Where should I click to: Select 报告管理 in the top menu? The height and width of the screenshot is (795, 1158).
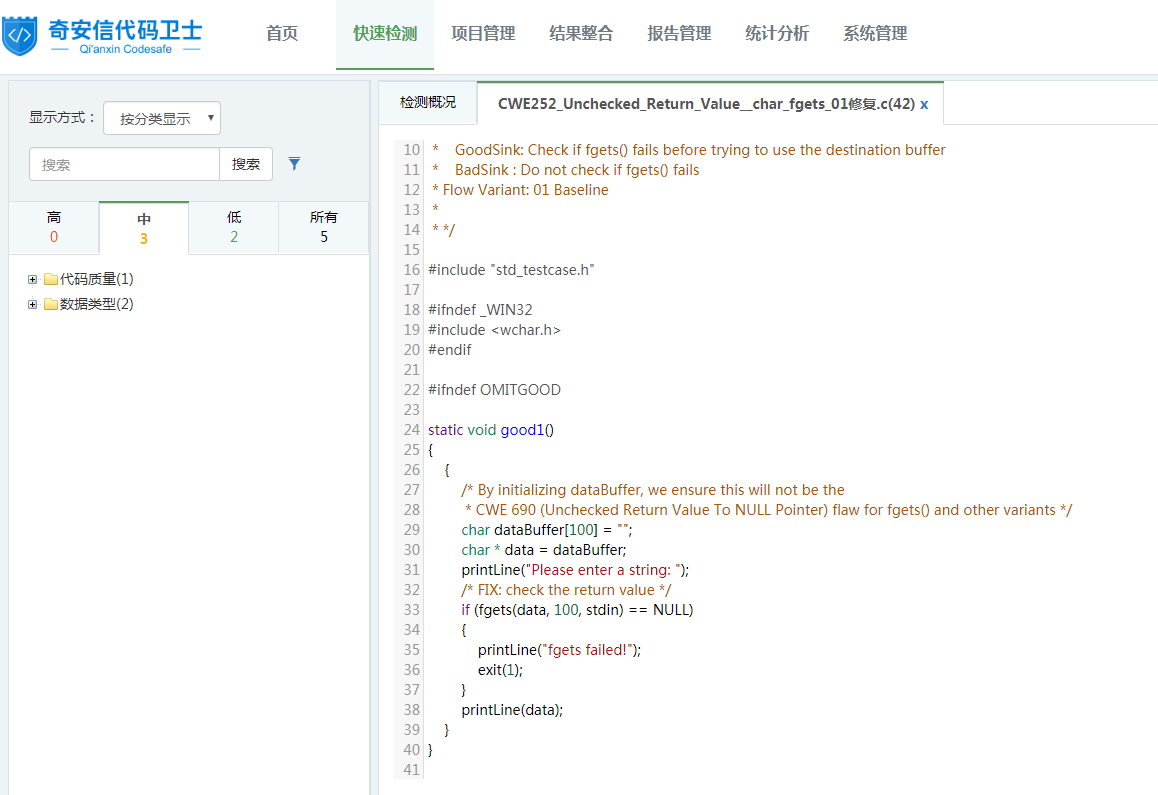(x=679, y=34)
